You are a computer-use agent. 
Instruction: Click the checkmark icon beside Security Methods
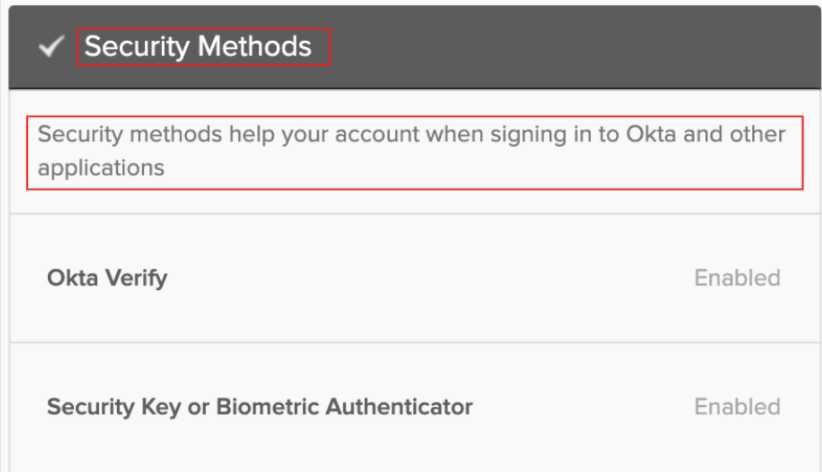pos(50,48)
